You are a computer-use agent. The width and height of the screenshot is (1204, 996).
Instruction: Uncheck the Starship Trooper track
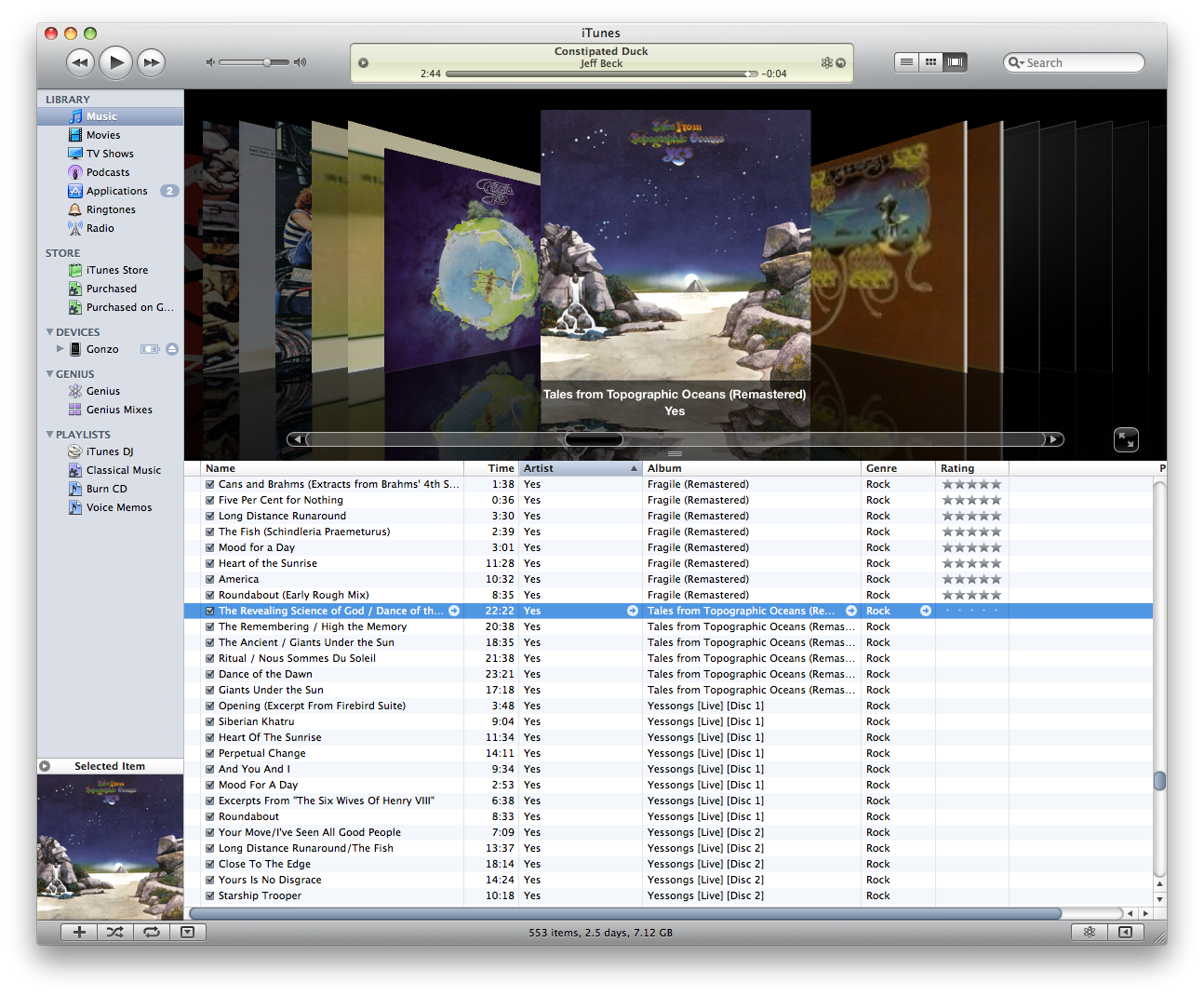coord(210,895)
